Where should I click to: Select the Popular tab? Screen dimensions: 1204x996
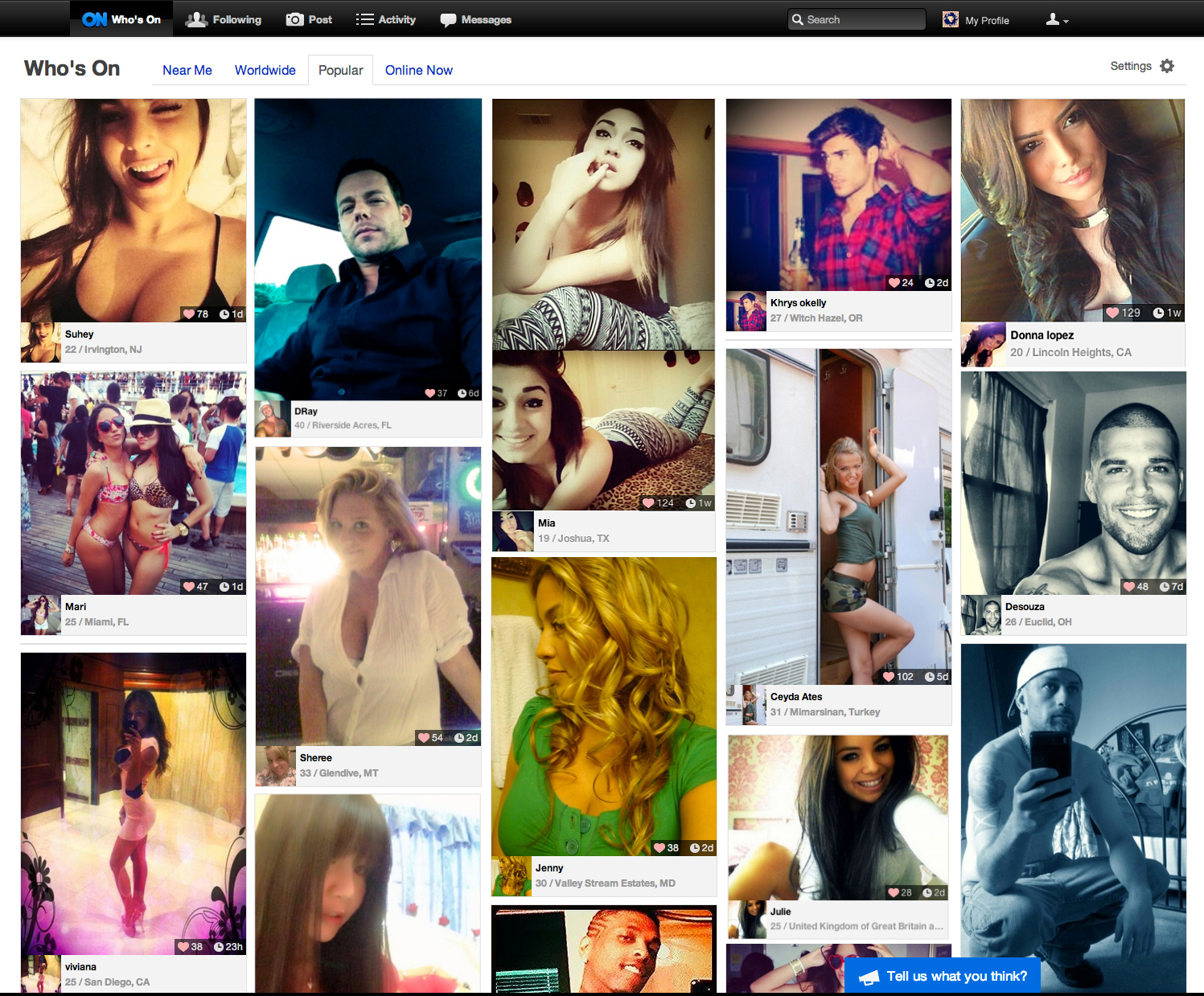[341, 70]
